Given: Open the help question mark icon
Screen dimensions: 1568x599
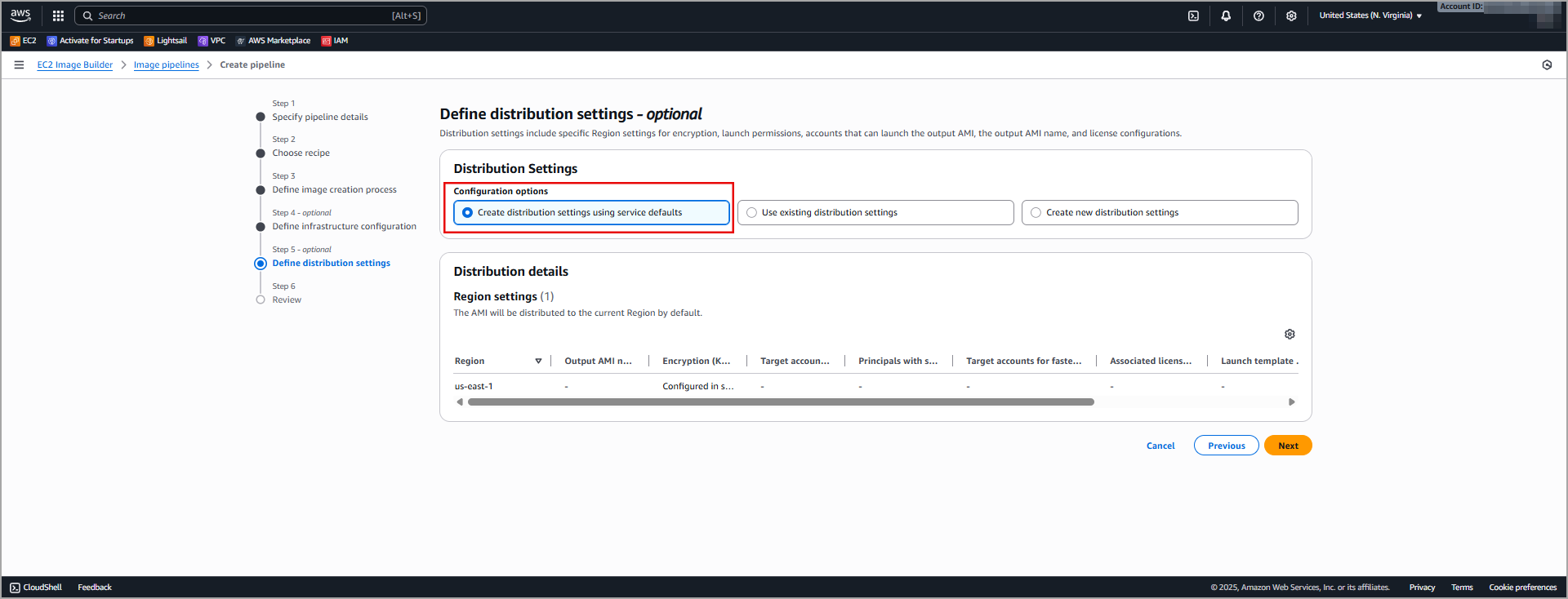Looking at the screenshot, I should [x=1258, y=16].
